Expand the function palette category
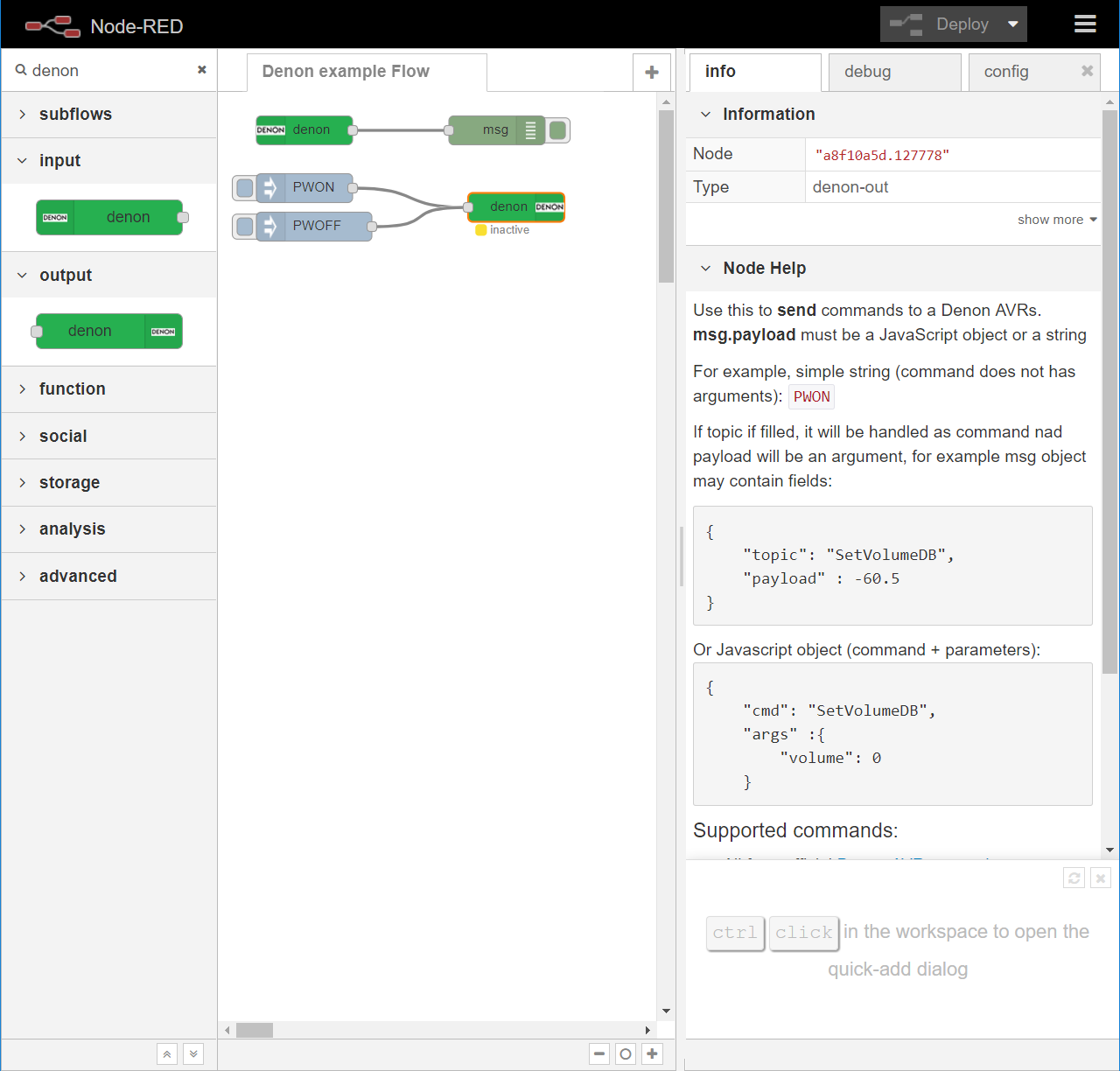 click(109, 389)
